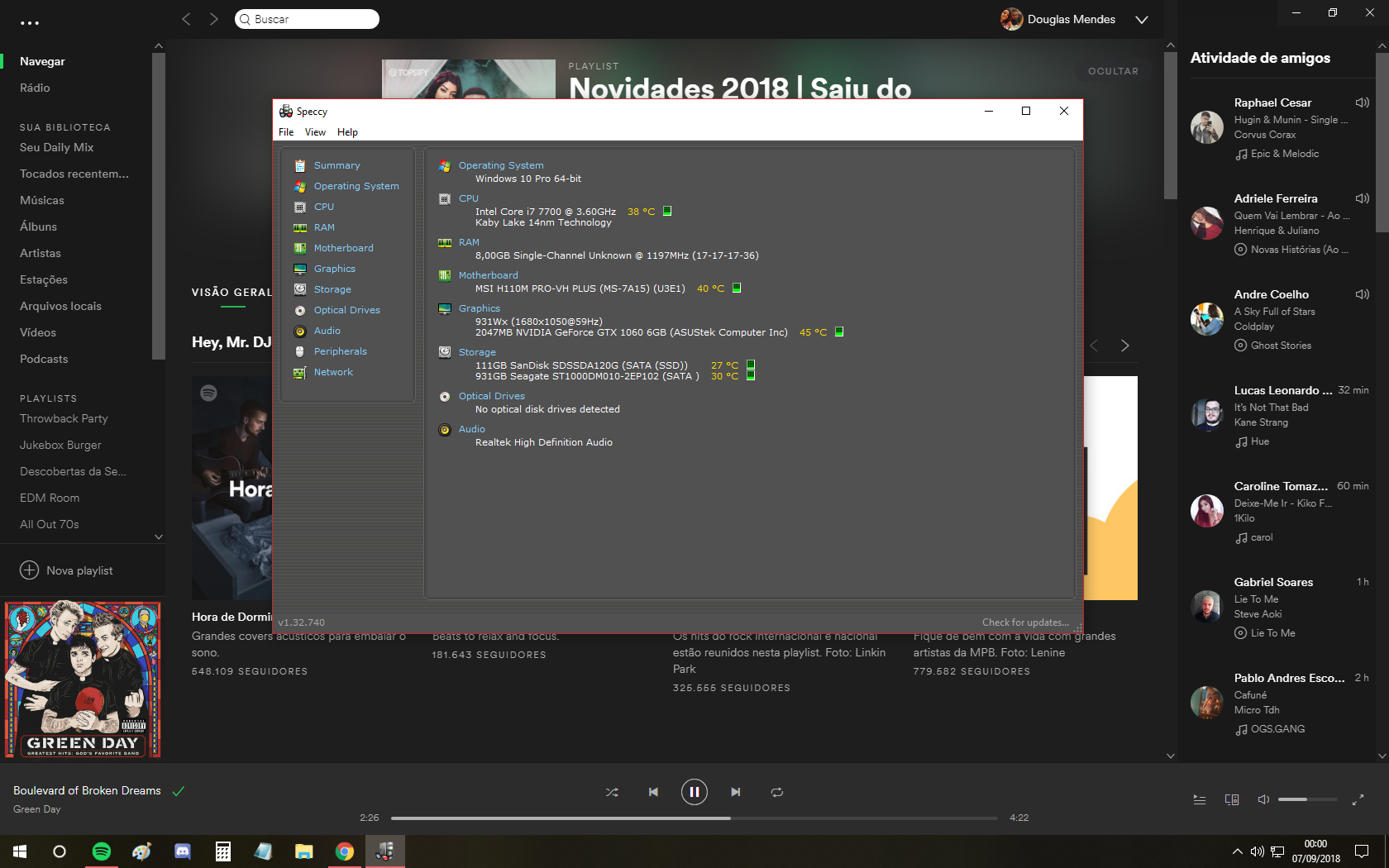The width and height of the screenshot is (1389, 868).
Task: Select Peripherals in the Speccy sidebar
Action: 341,351
